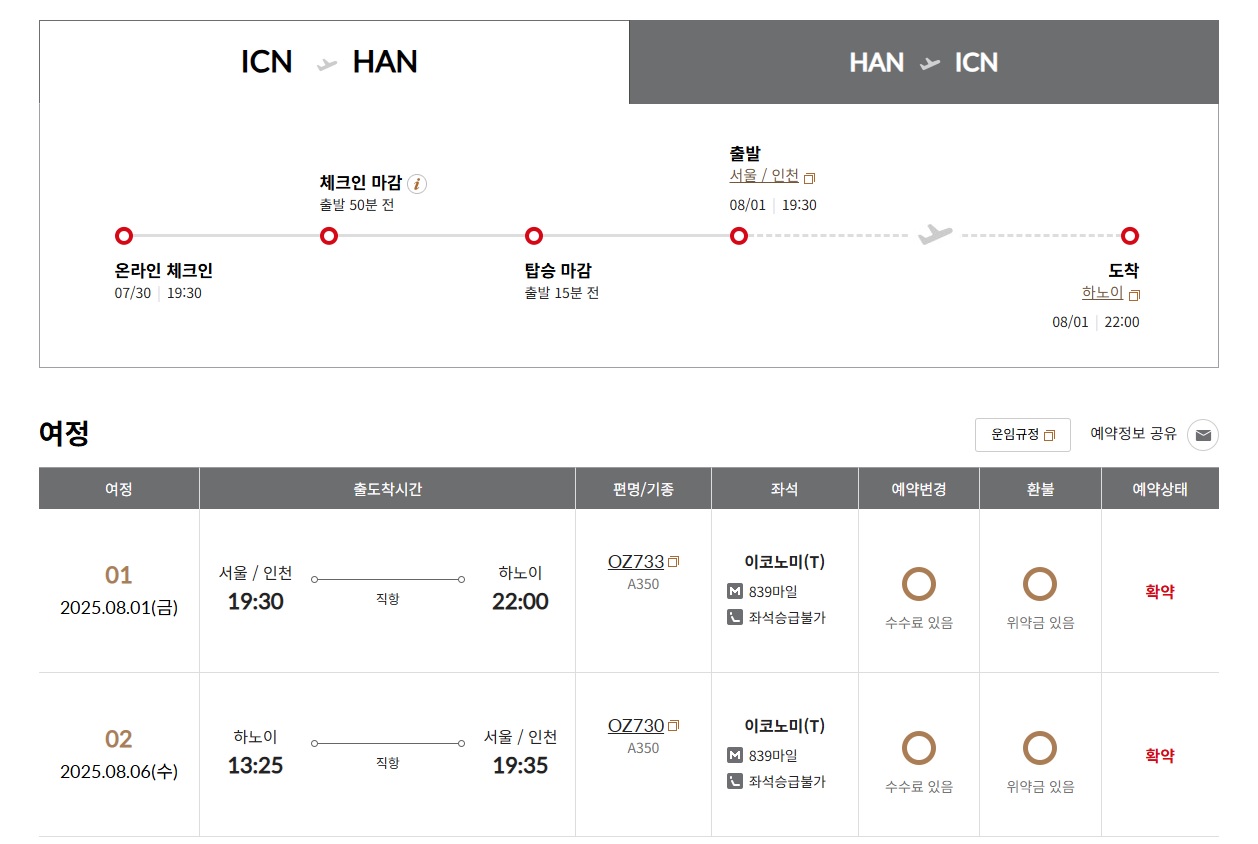
Task: Click the phone icon in OZ730 seat row
Action: 735,781
